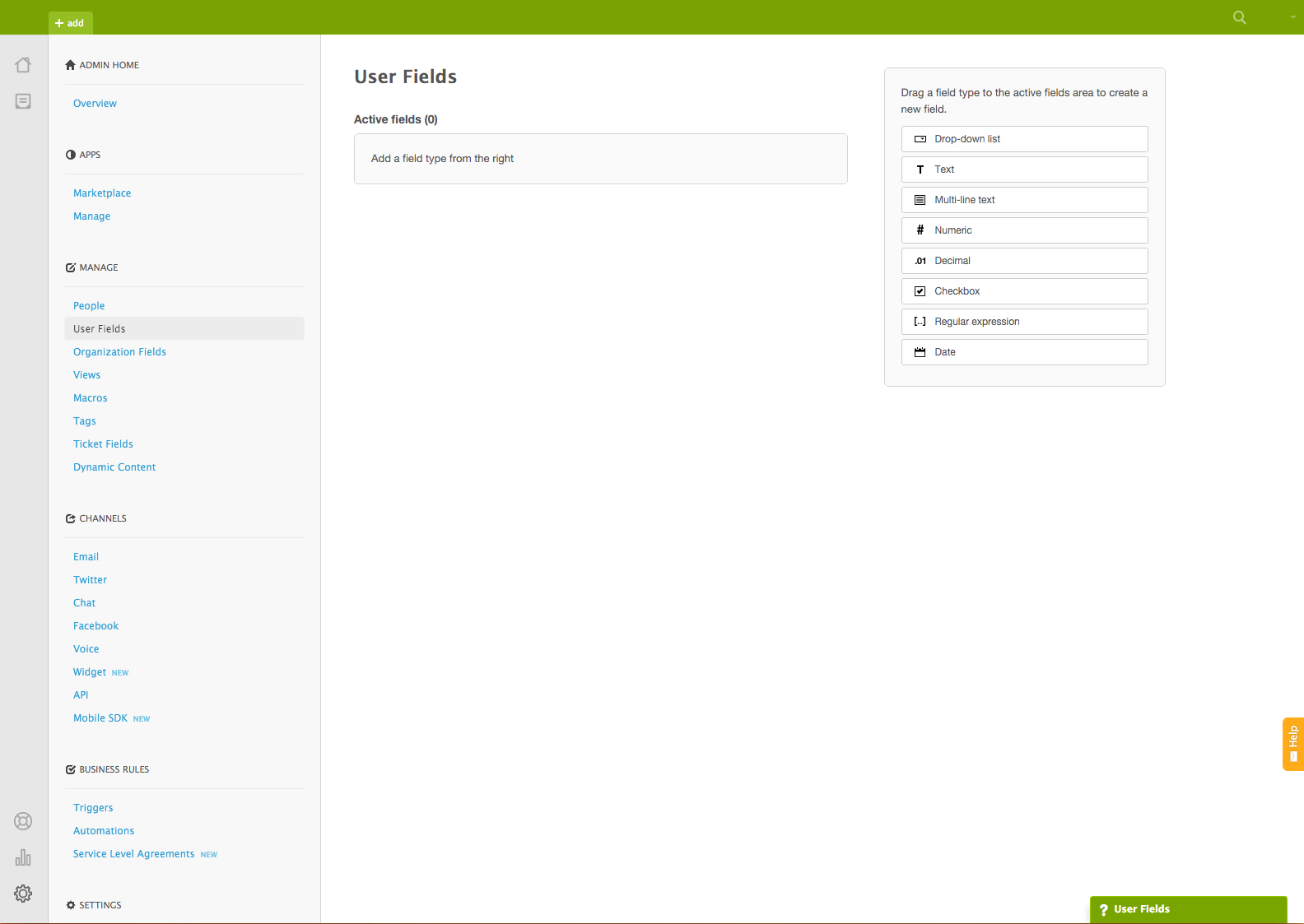Screen dimensions: 1304x924
Task: Open Dynamic Content settings
Action: coord(114,467)
